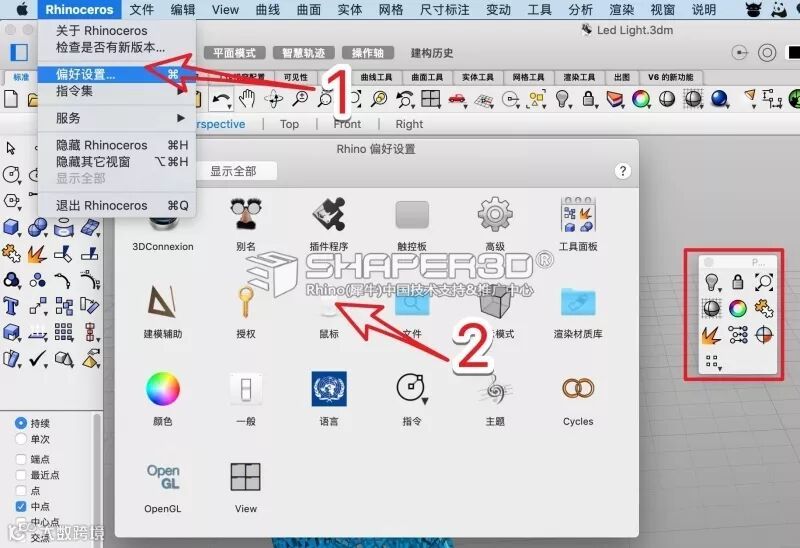Click the light bulb icon in floating palette
The image size is (800, 548).
[711, 282]
